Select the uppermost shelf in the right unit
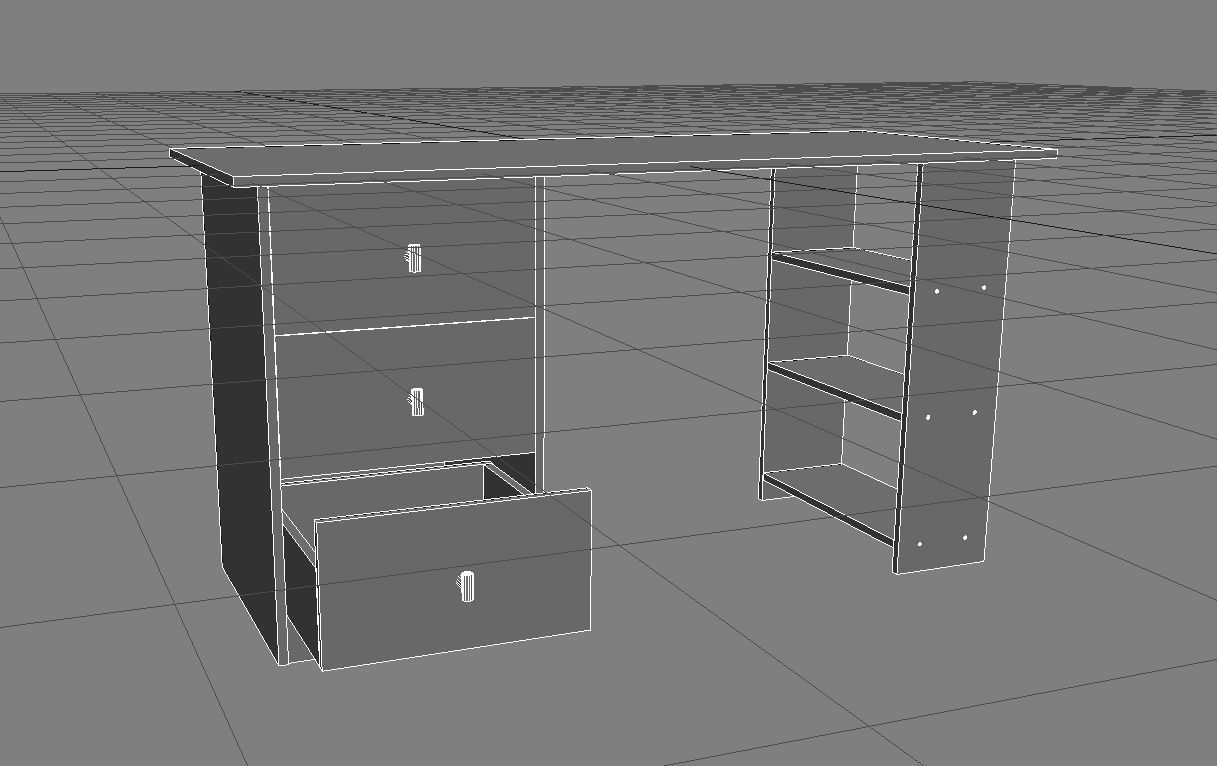Viewport: 1217px width, 766px height. coord(841,269)
